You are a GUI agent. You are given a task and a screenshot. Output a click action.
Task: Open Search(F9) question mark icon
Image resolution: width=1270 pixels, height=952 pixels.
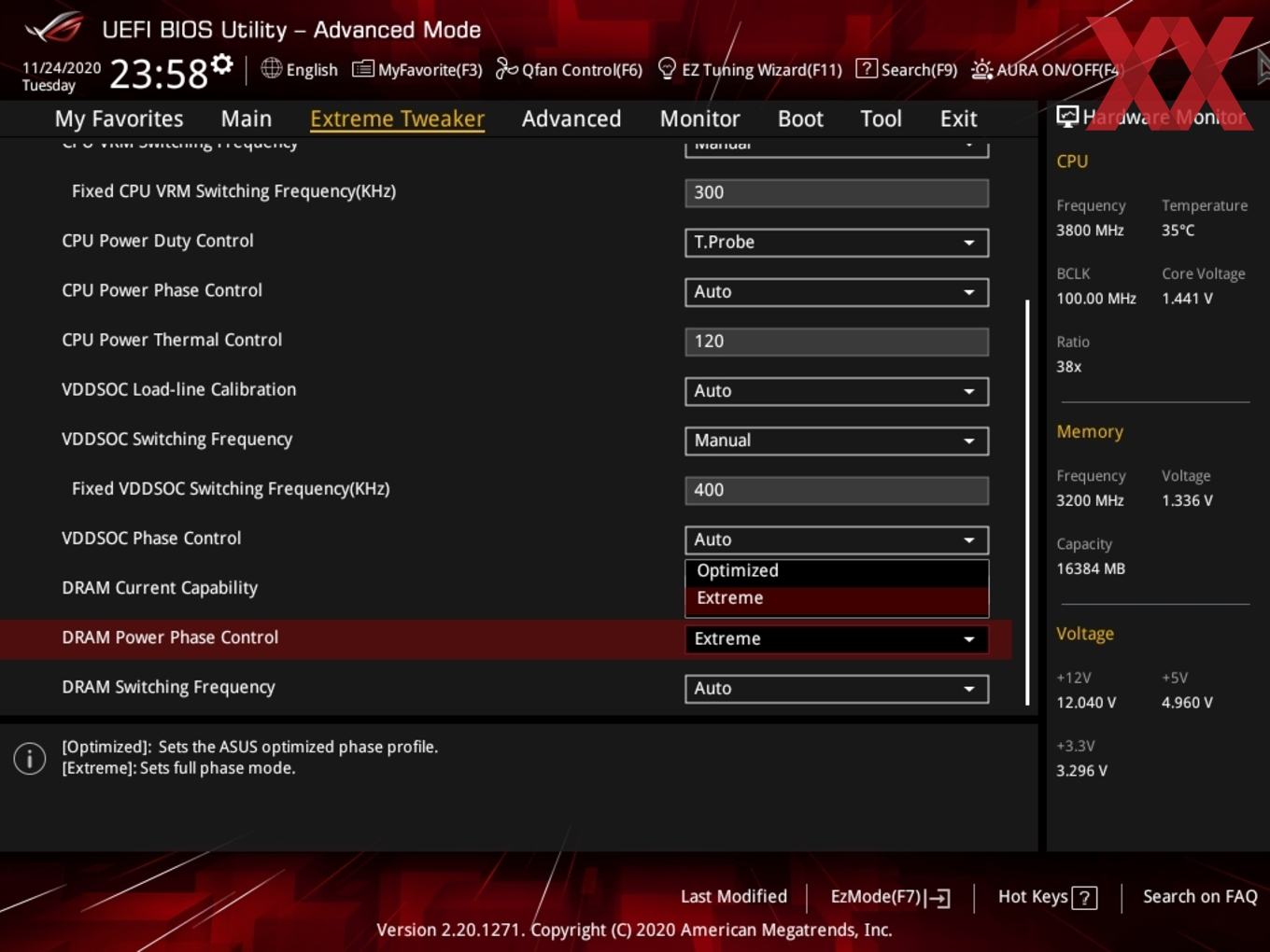tap(866, 68)
